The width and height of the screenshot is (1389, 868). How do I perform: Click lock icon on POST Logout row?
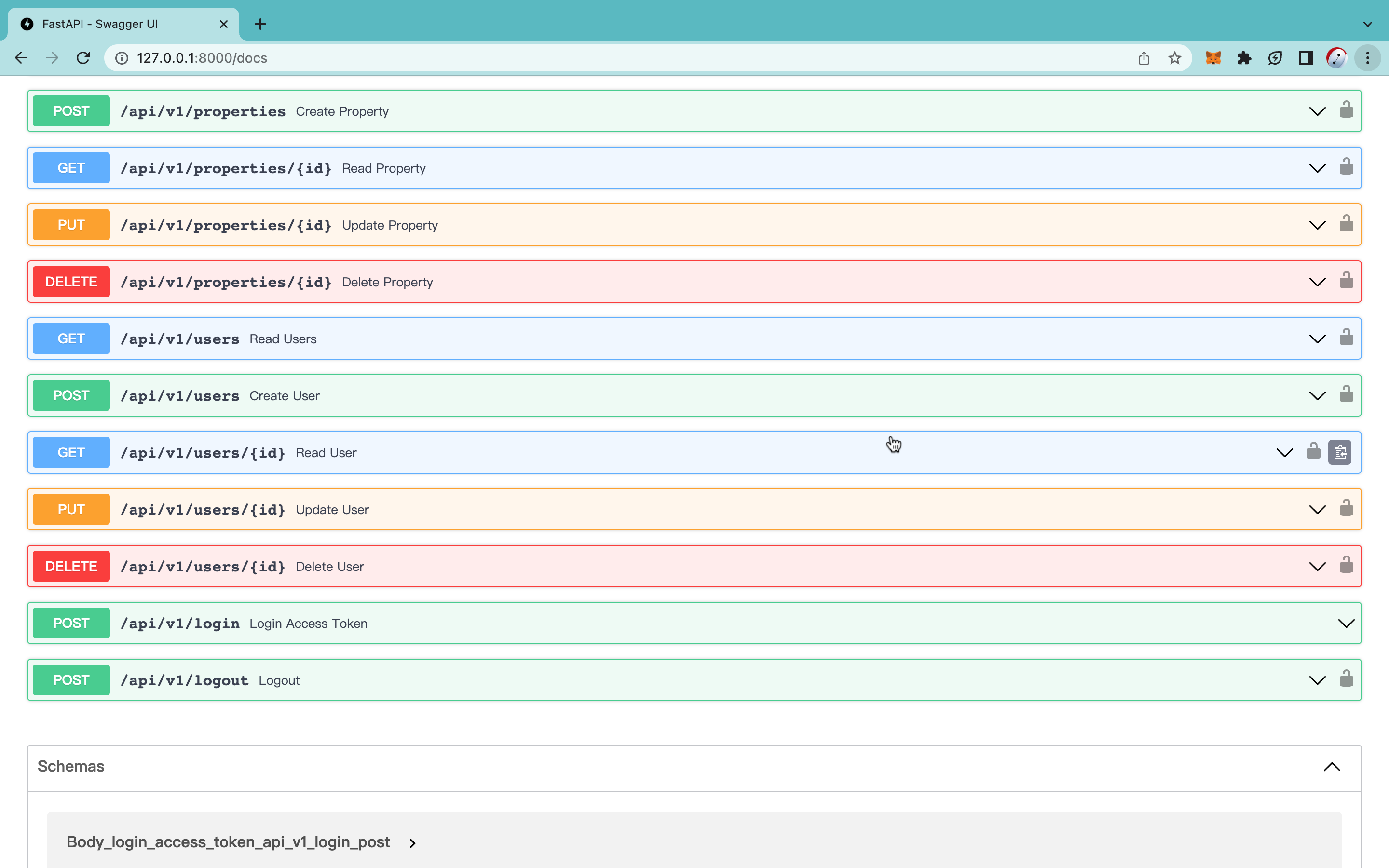click(x=1346, y=679)
